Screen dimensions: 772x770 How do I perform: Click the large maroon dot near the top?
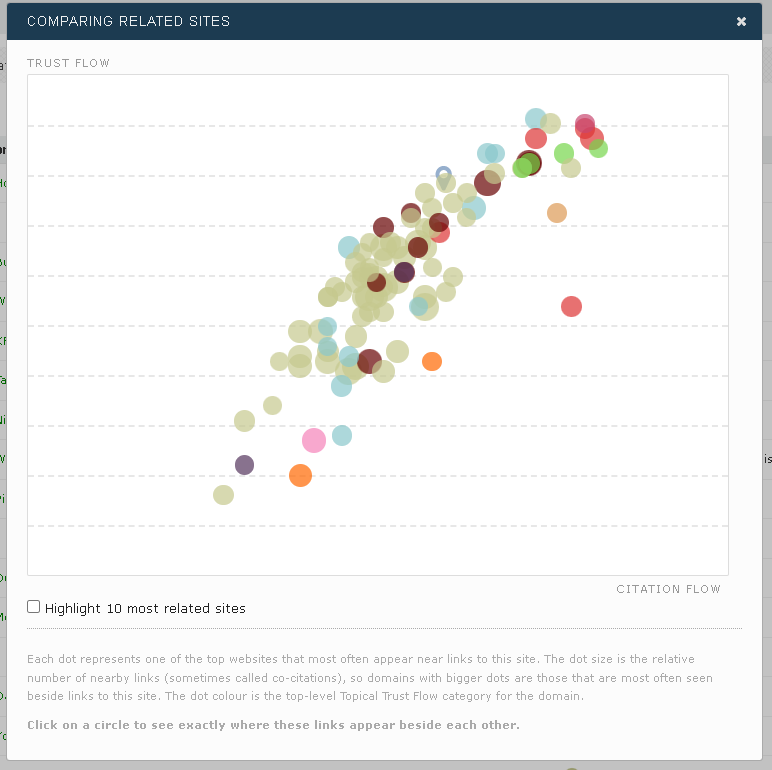[487, 183]
